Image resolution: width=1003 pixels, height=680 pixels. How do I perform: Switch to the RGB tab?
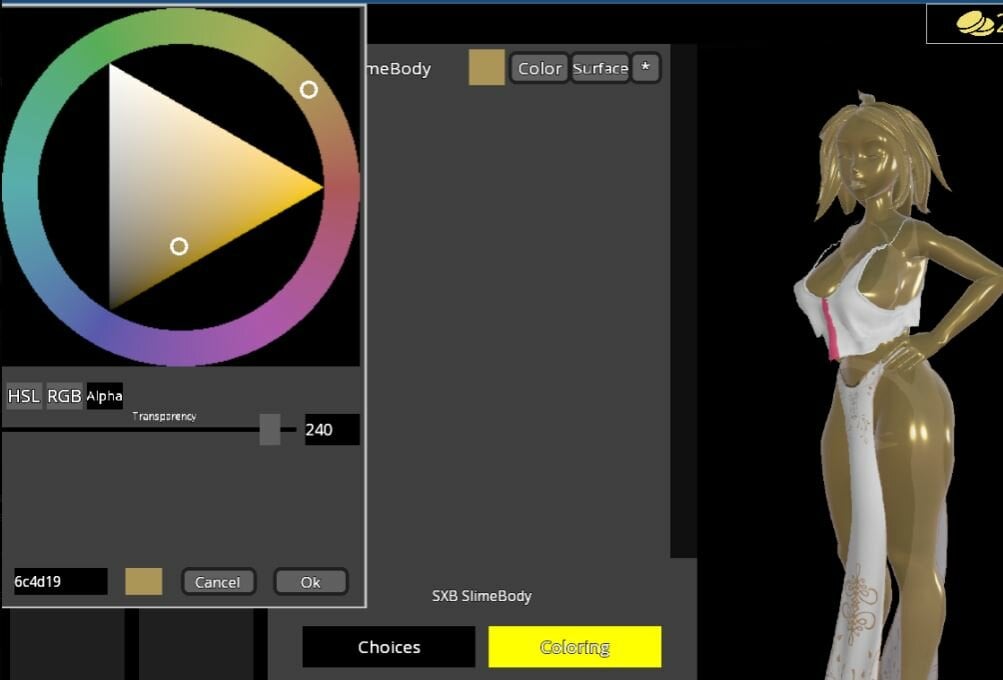[x=64, y=396]
